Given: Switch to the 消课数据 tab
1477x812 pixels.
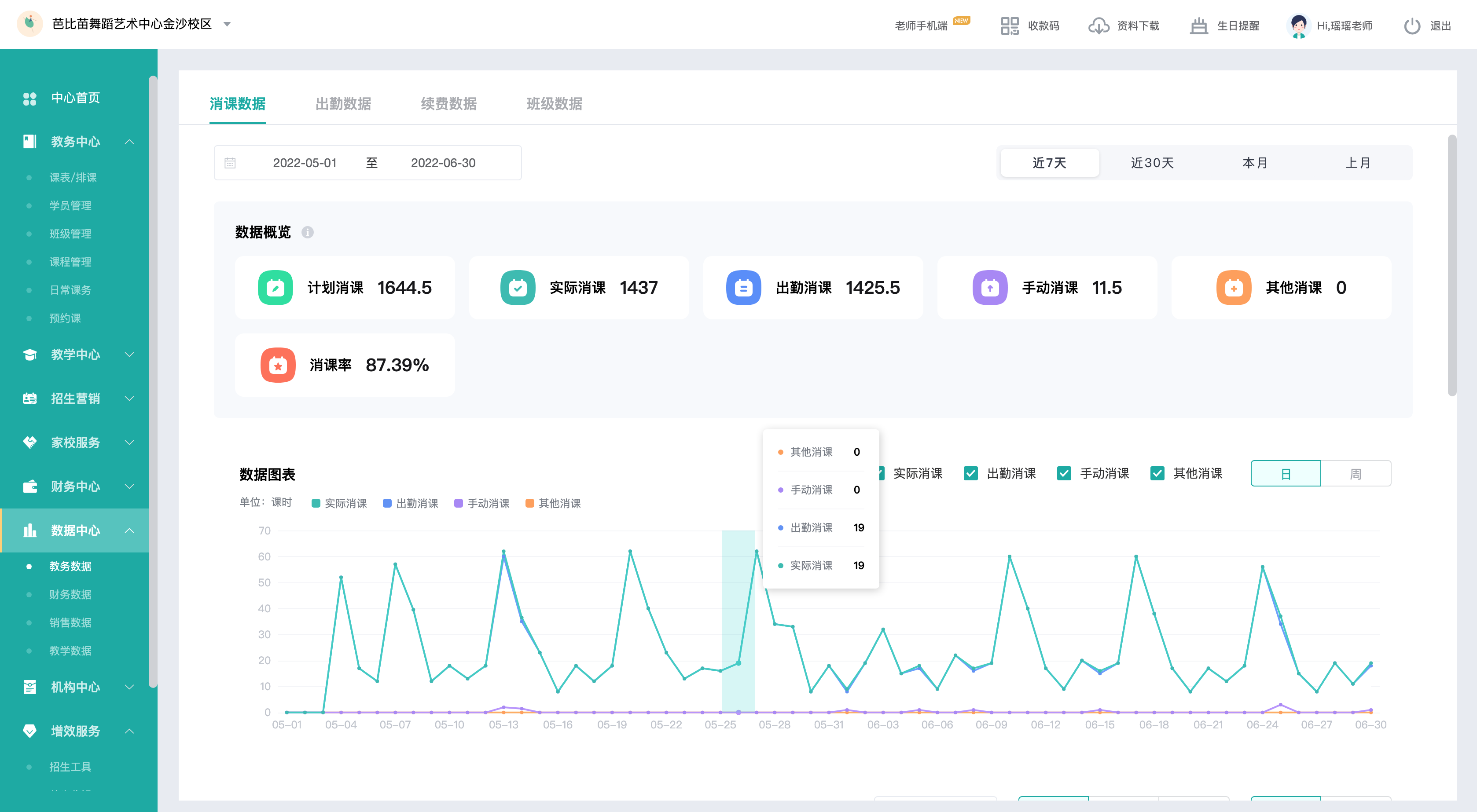Looking at the screenshot, I should [x=237, y=104].
